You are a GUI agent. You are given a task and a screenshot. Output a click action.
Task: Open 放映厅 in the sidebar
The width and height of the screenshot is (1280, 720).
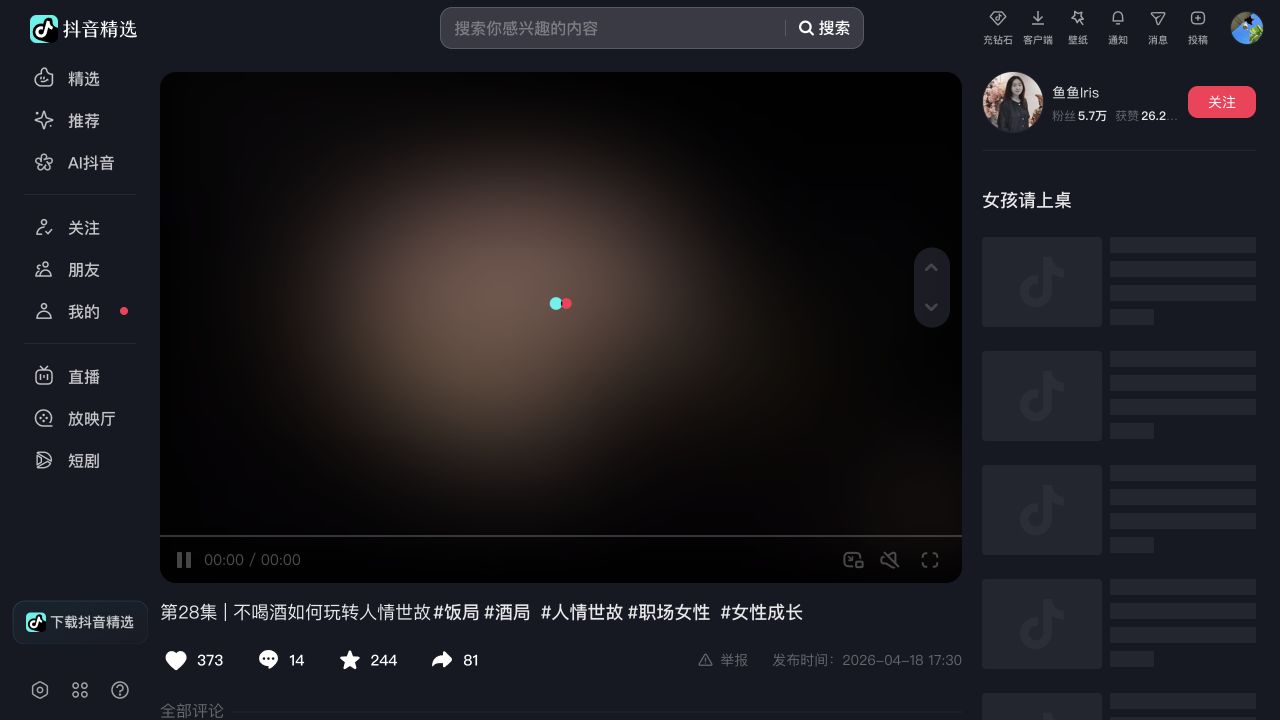[x=80, y=419]
